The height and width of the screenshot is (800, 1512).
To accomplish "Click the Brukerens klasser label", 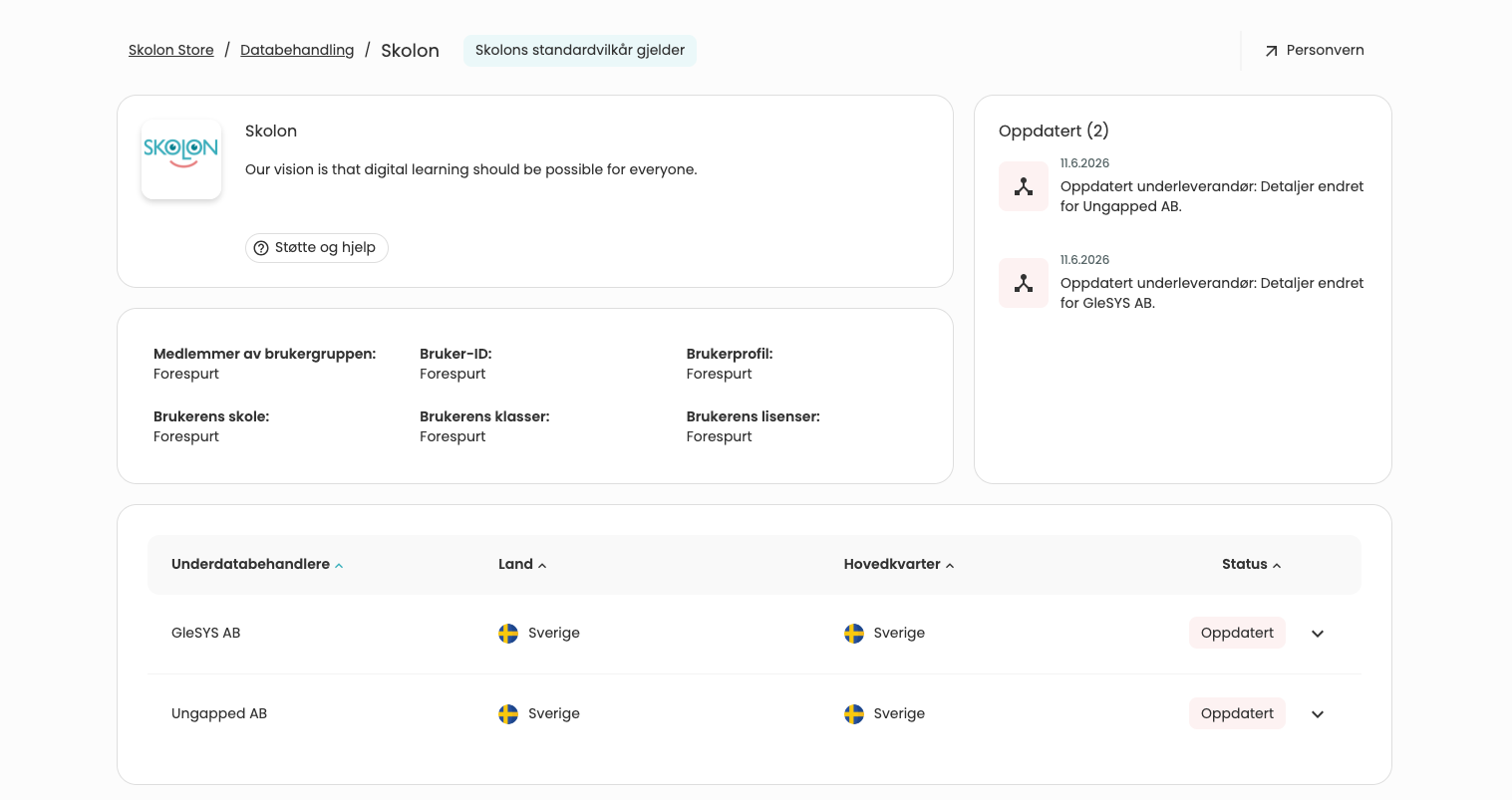I will coord(484,417).
